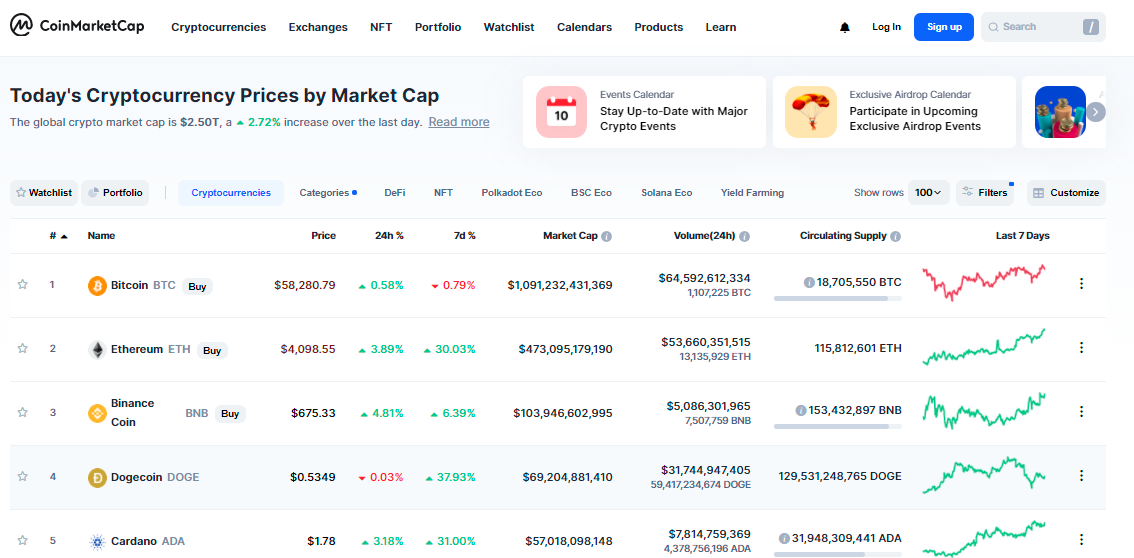The height and width of the screenshot is (558, 1134).
Task: Click the Dogecoin coin icon
Action: tap(97, 477)
